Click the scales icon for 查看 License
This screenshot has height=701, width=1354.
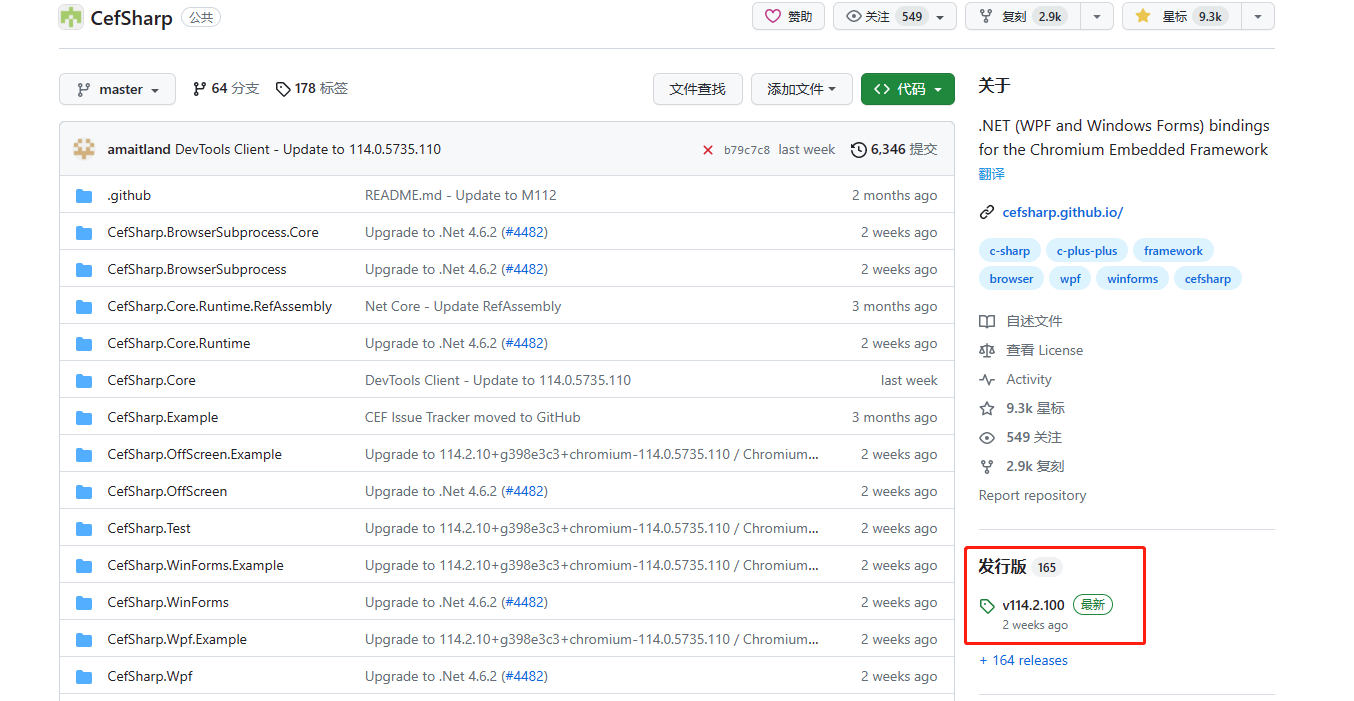(x=987, y=351)
